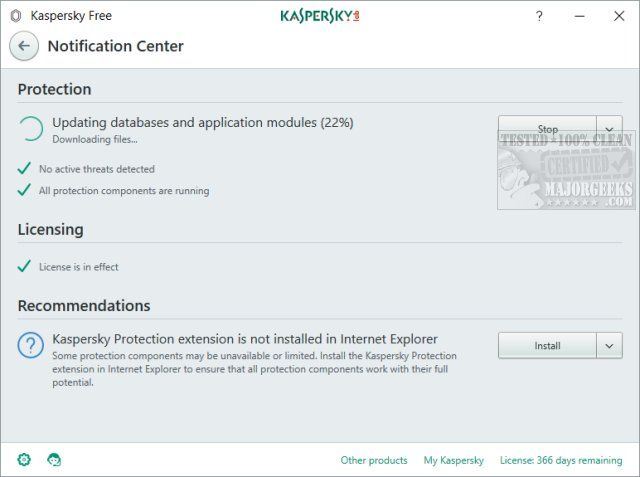Expand the dropdown arrow next to Install
The width and height of the screenshot is (640, 477).
click(609, 346)
